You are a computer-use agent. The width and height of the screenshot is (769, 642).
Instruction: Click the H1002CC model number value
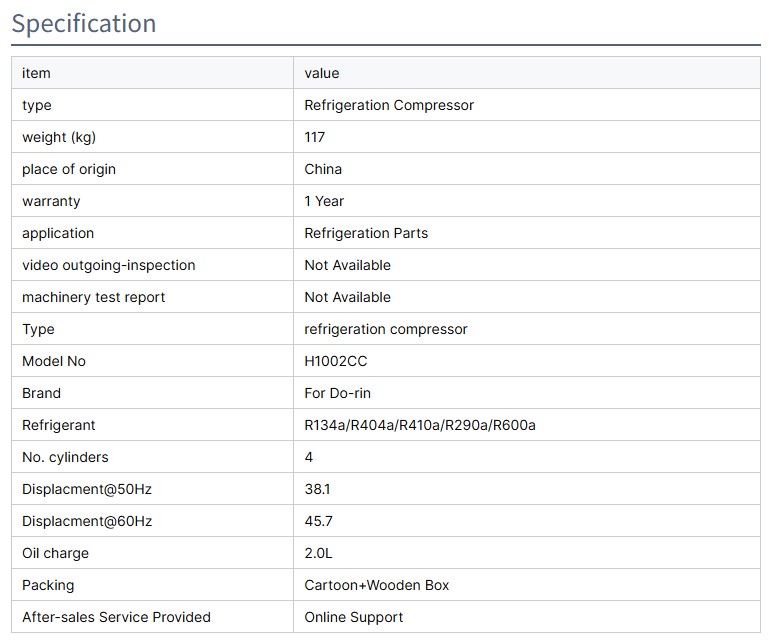(x=336, y=361)
